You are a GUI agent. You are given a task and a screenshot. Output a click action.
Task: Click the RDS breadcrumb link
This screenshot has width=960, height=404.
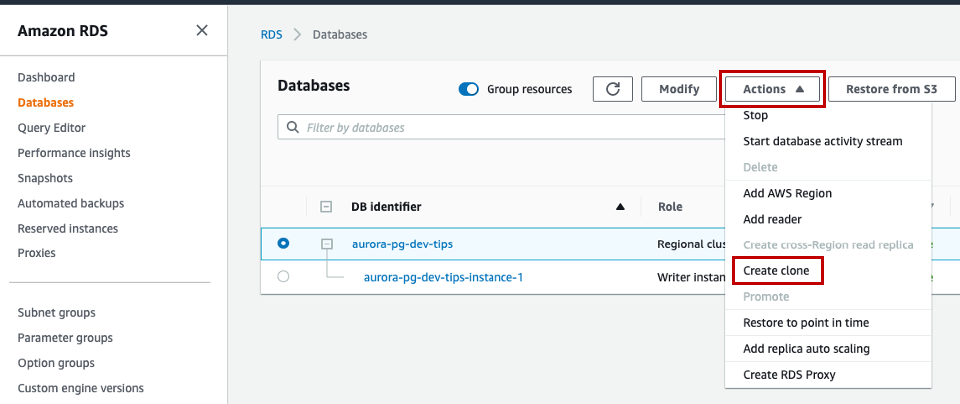(x=271, y=34)
